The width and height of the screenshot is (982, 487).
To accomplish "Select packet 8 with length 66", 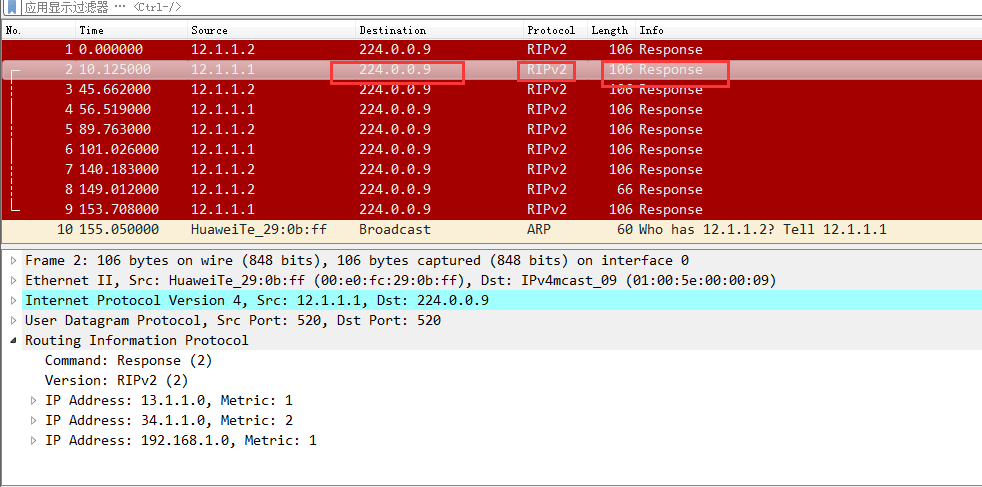I will pyautogui.click(x=491, y=190).
